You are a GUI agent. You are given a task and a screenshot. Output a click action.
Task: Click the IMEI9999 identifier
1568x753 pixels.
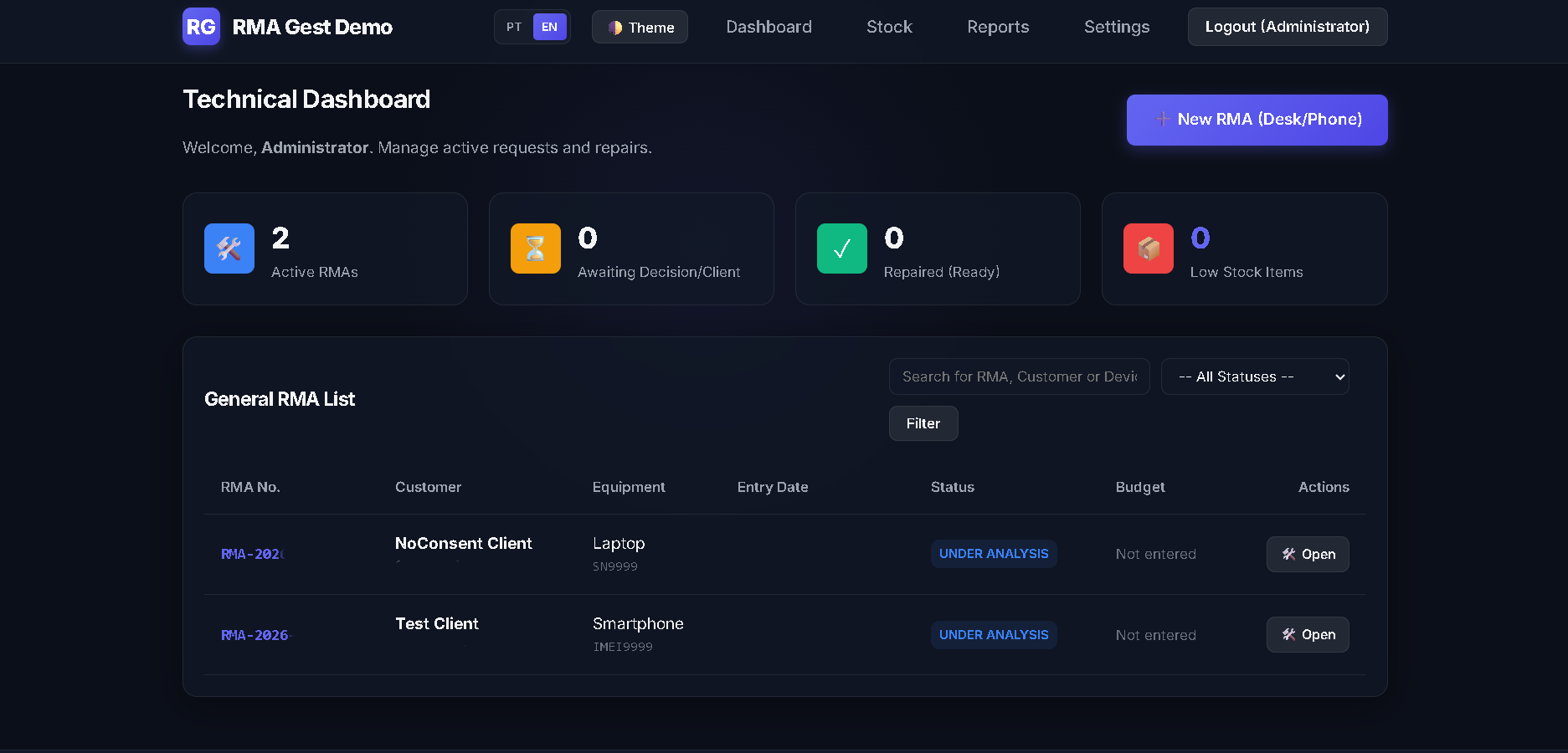(x=623, y=647)
